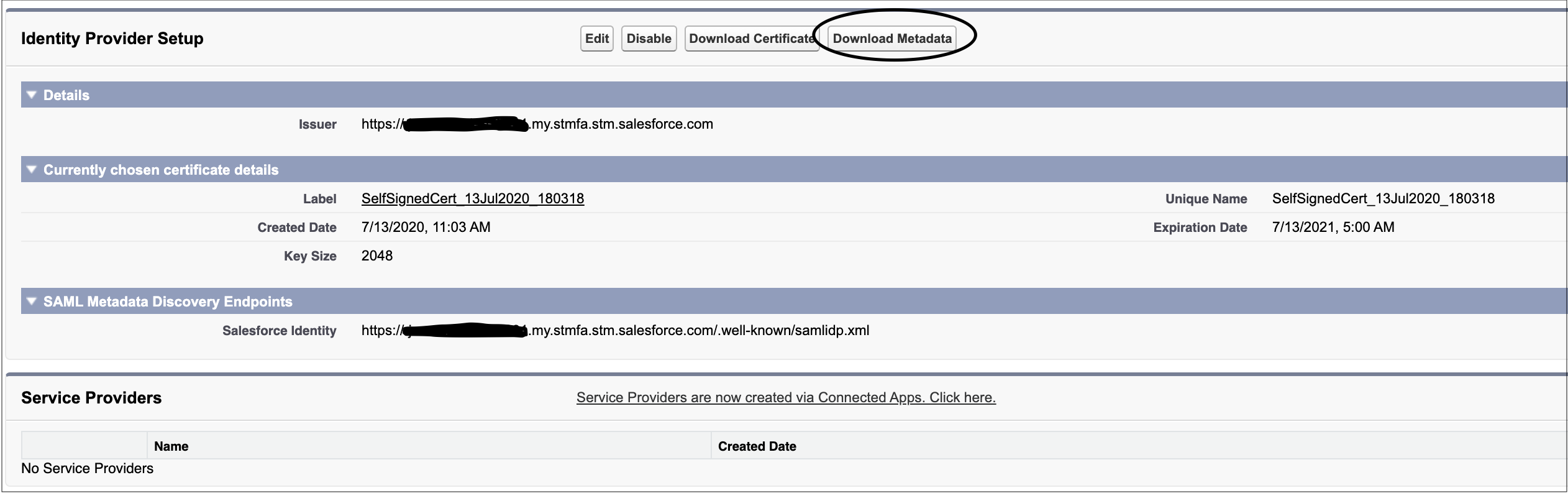Disable the identity provider
Image resolution: width=1568 pixels, height=493 pixels.
click(649, 39)
